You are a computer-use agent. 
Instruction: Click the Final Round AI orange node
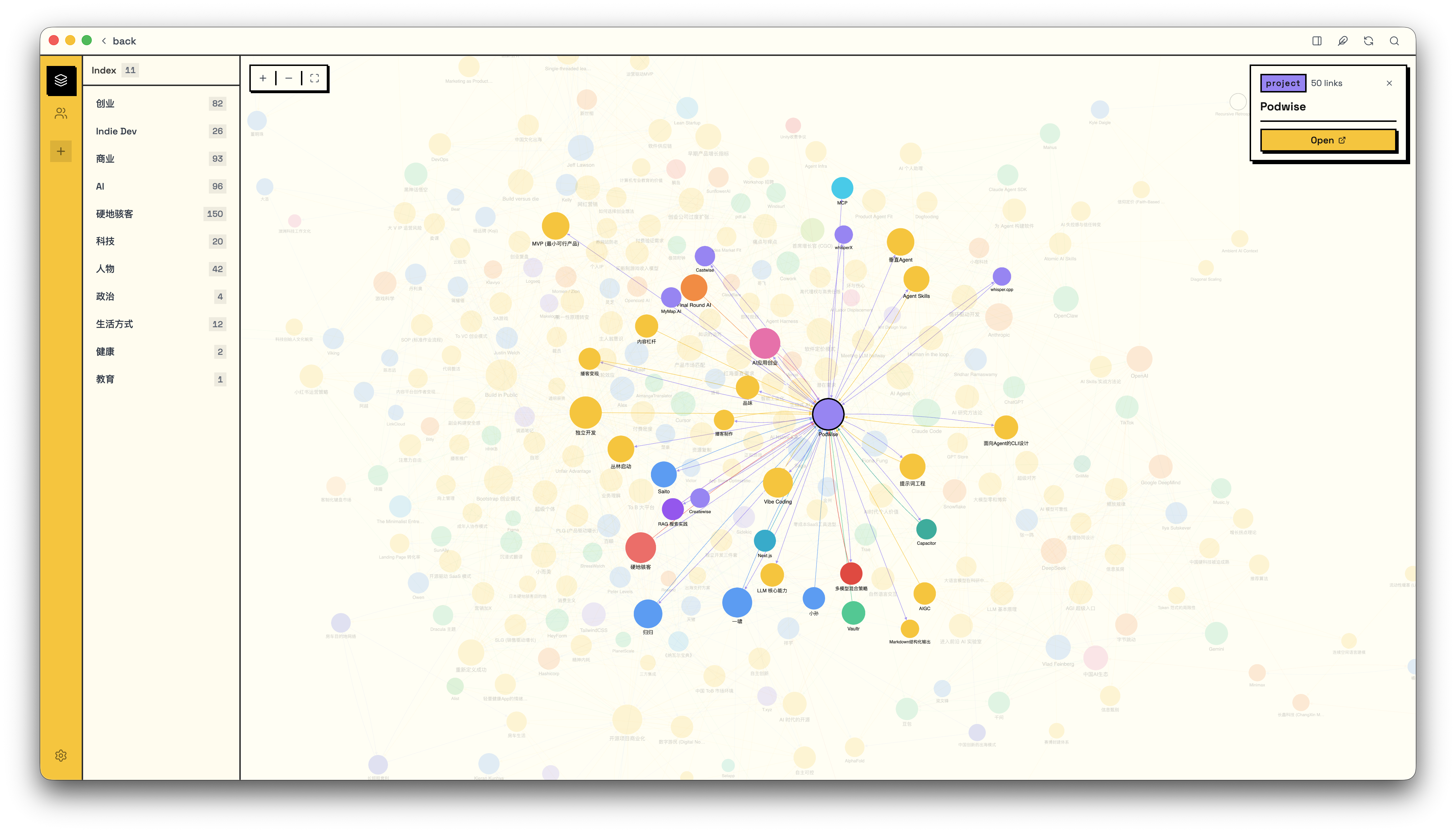point(694,288)
